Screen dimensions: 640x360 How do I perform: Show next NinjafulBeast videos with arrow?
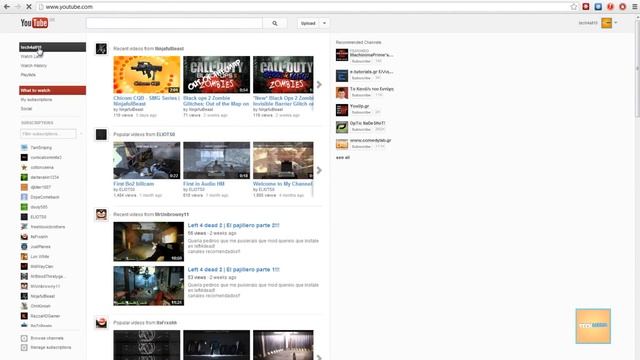click(319, 84)
